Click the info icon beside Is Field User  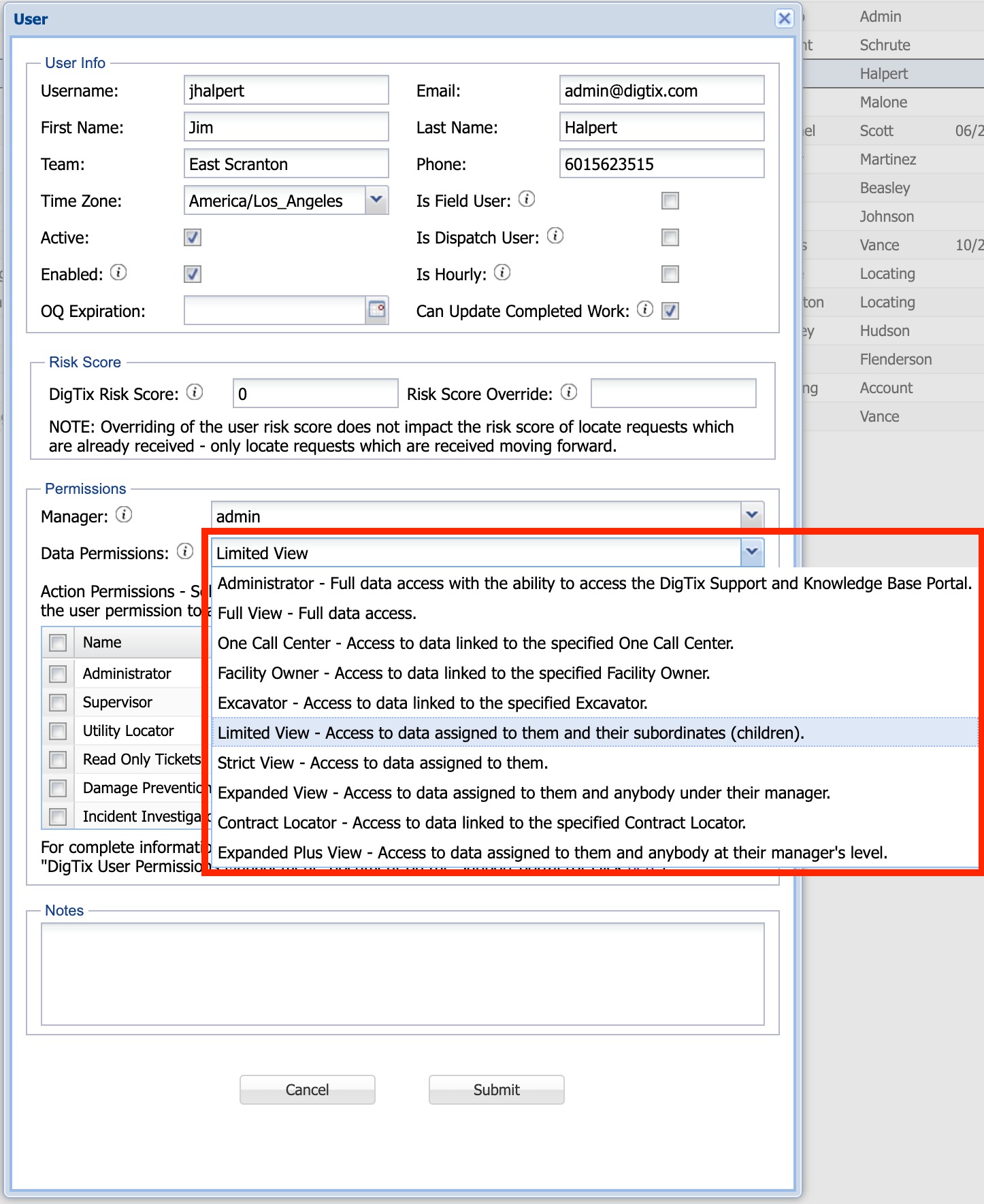tap(527, 199)
